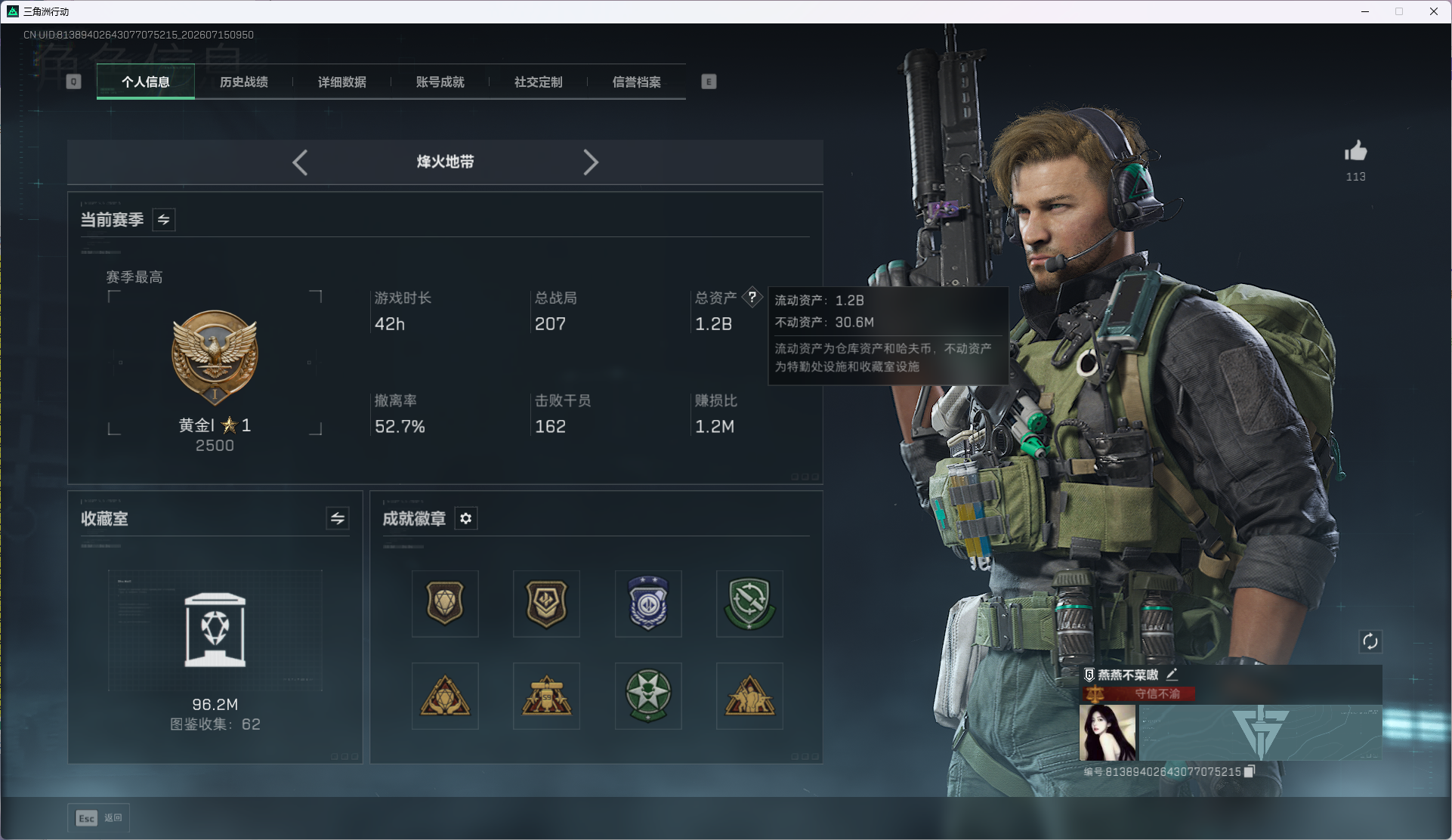Click the total assets question mark icon
This screenshot has height=840, width=1452.
coord(752,297)
